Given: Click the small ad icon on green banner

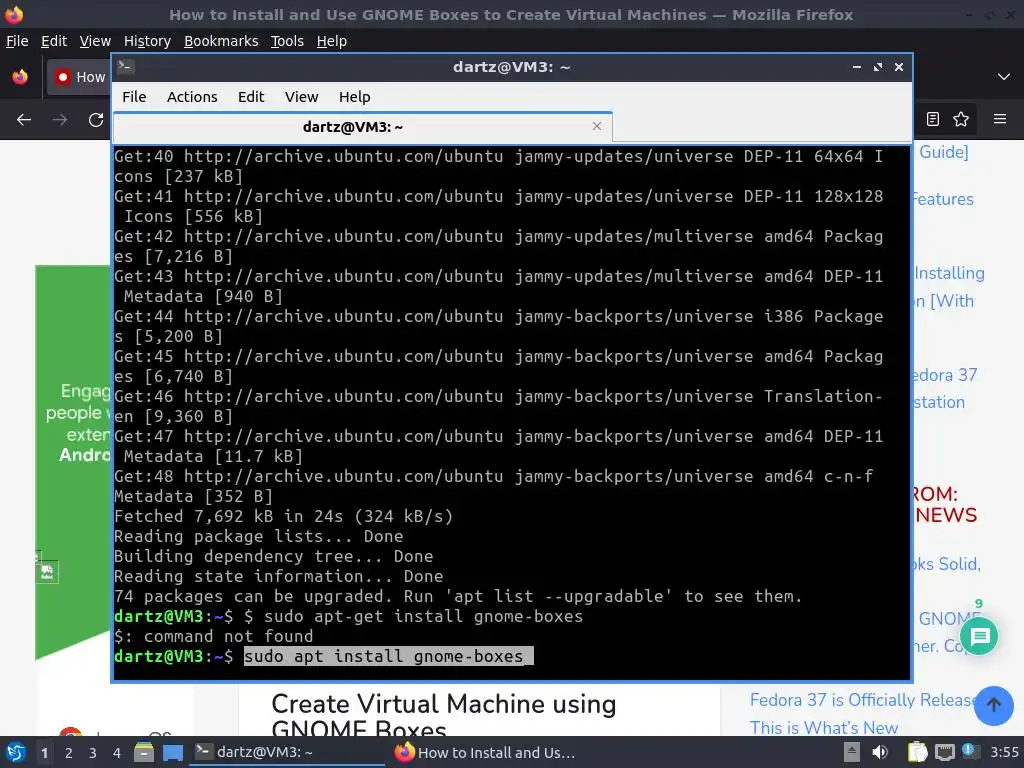Looking at the screenshot, I should coord(47,573).
